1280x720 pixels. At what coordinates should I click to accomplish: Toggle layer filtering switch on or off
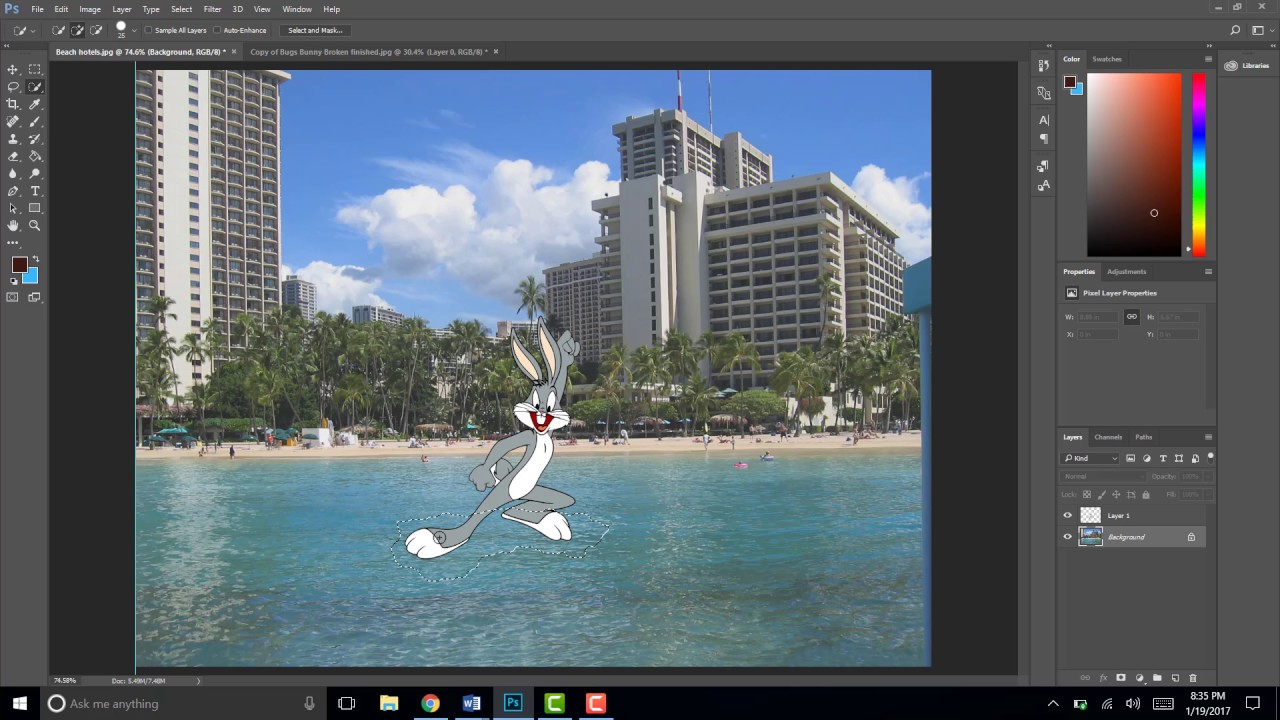(1210, 457)
